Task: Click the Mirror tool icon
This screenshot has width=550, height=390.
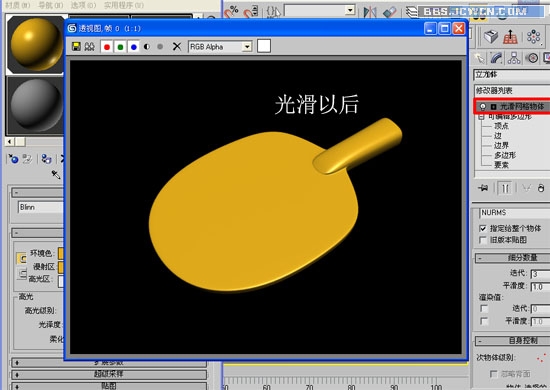Action: 370,12
